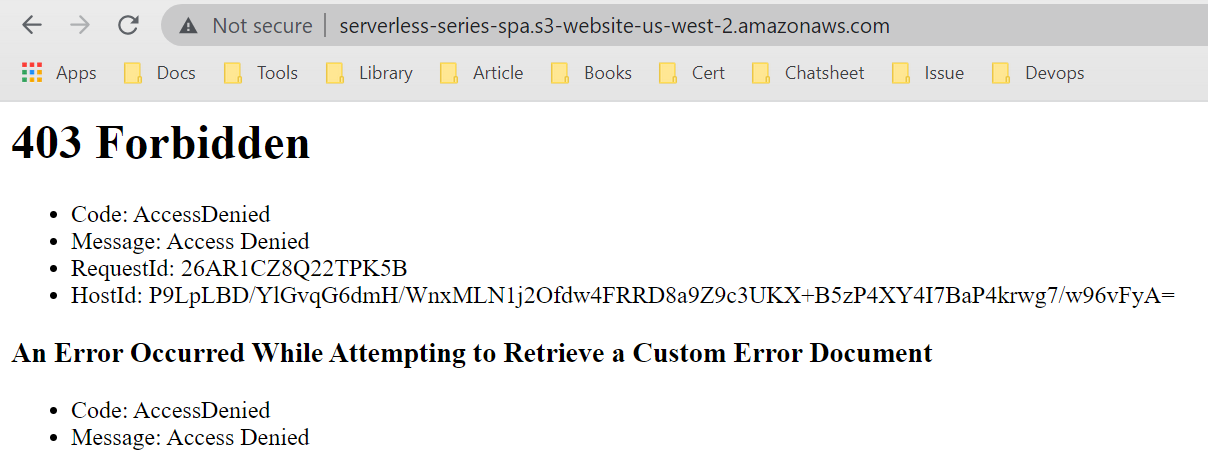The width and height of the screenshot is (1208, 461).
Task: Open the Apps grid shortcut
Action: [x=60, y=73]
